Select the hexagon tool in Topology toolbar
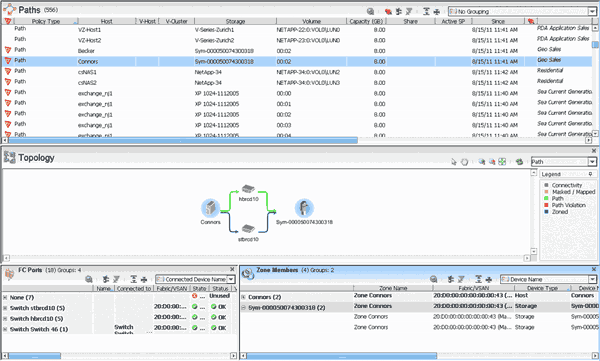 (464, 162)
